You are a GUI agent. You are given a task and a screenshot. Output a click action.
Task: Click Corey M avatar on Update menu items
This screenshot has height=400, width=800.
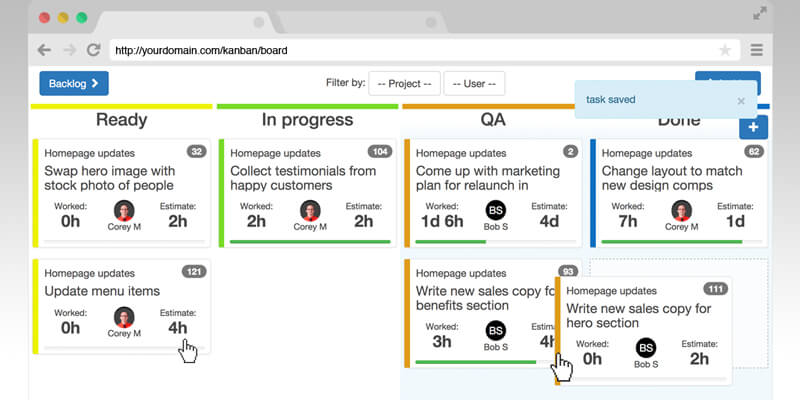click(x=124, y=317)
